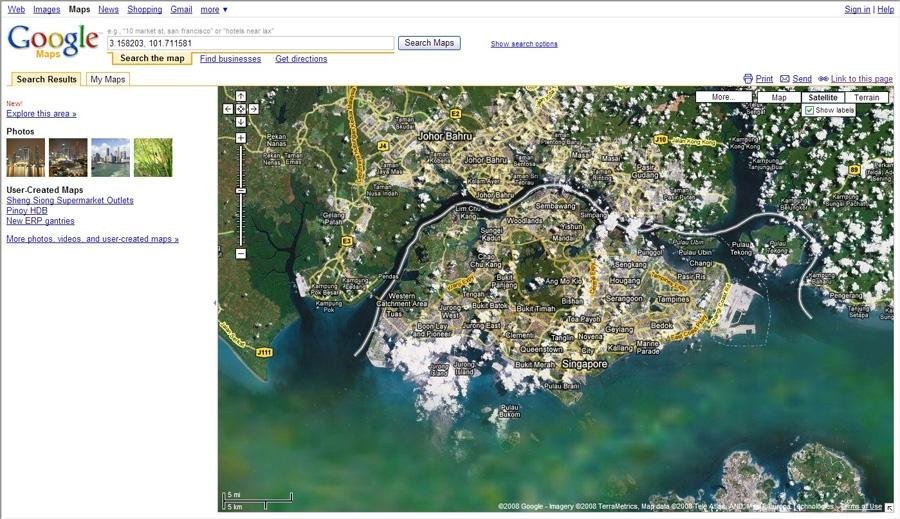Open Sheng Siong Supermarket Outlets link

click(x=70, y=200)
